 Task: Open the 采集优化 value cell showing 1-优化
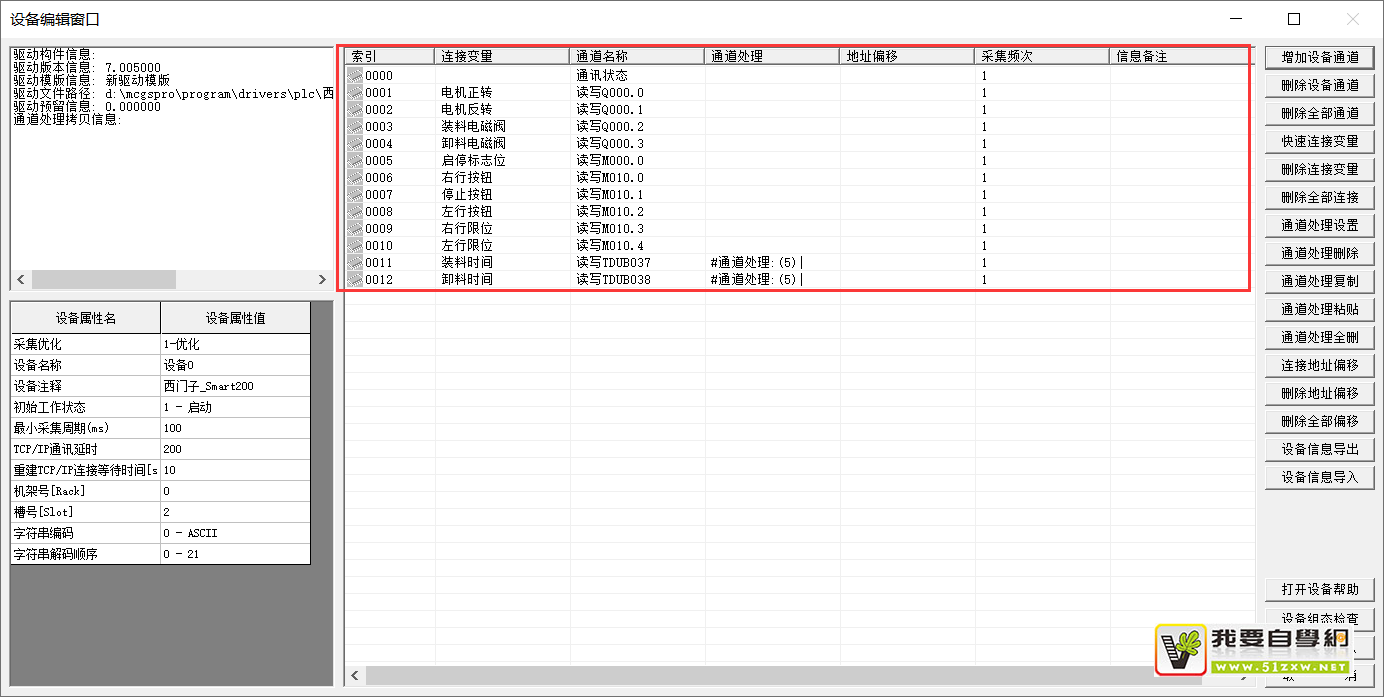tap(234, 344)
